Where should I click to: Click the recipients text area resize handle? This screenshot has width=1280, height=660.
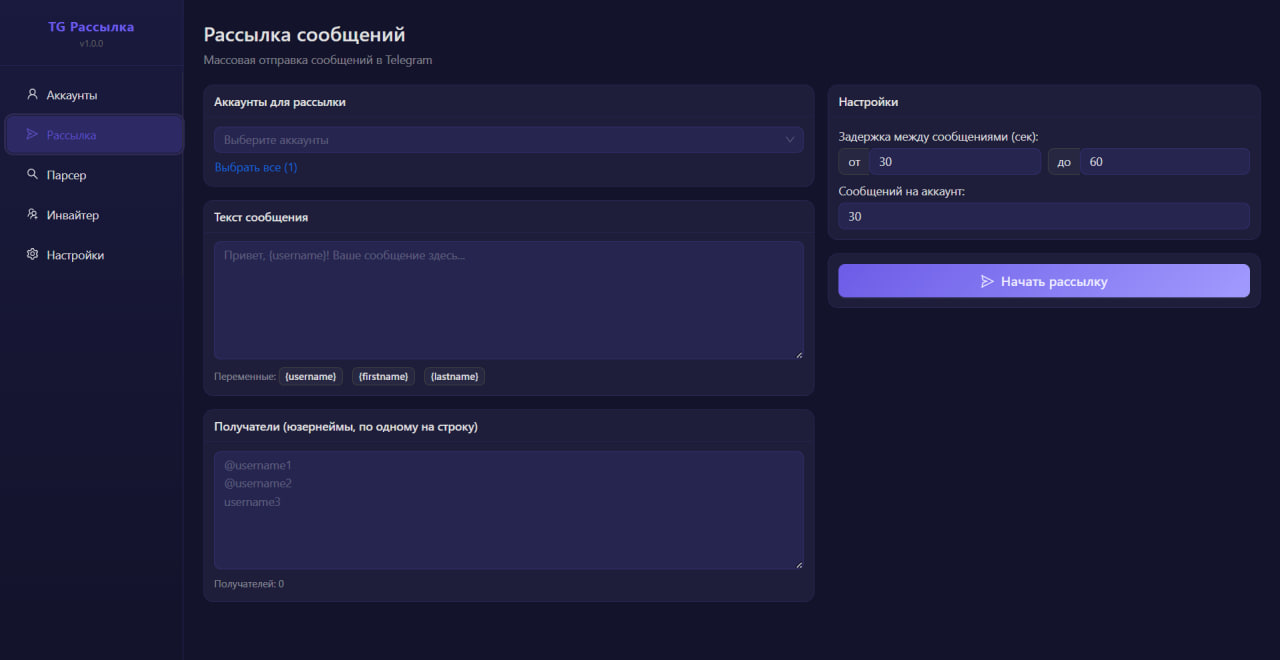798,564
